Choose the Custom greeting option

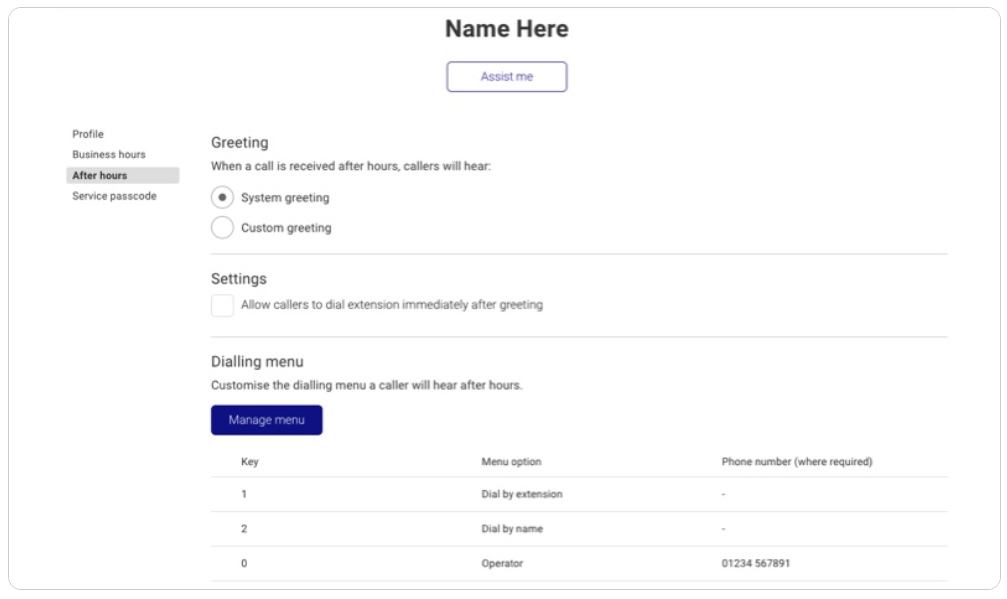(x=222, y=227)
